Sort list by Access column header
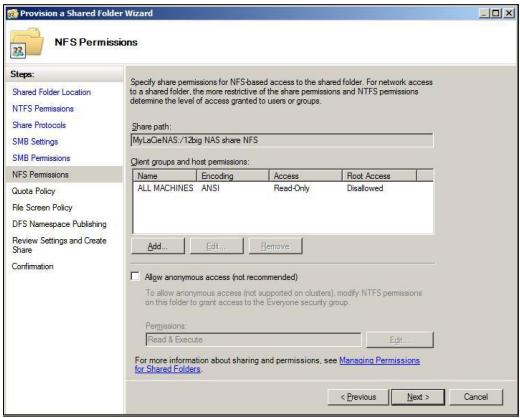Screen dimensions: 520x418 305,176
